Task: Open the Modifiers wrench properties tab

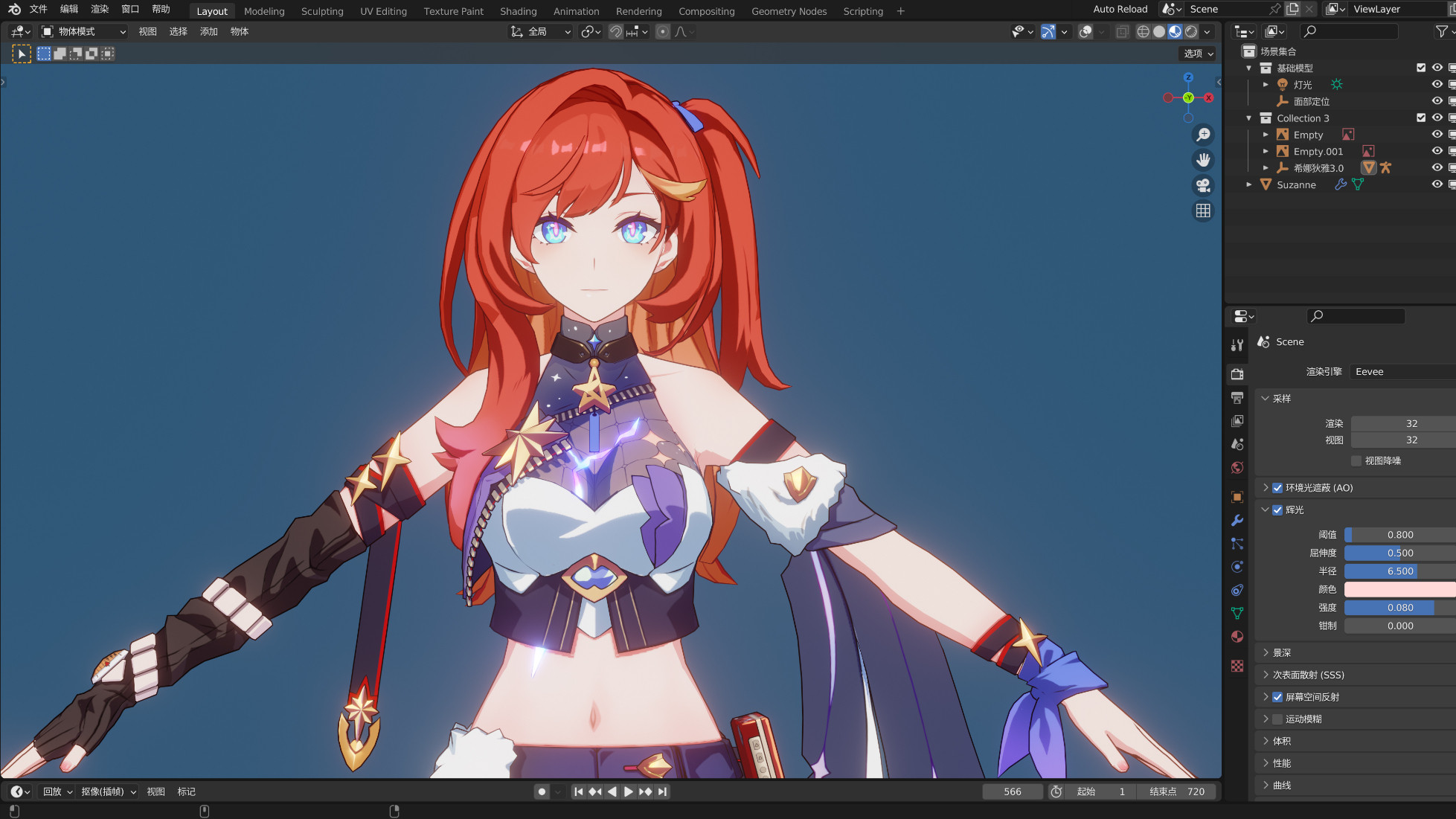Action: (x=1237, y=520)
